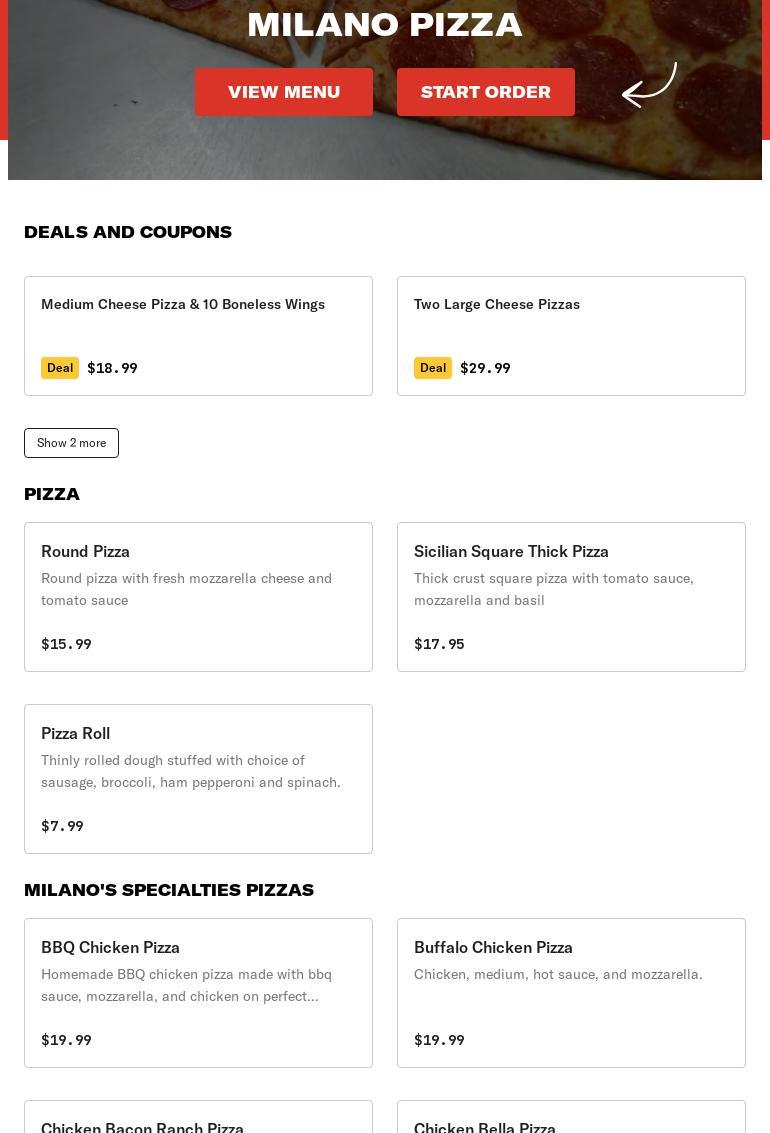Screen dimensions: 770x1133
Task: Click the $15.99 Round Pizza price
Action: coord(66,644)
